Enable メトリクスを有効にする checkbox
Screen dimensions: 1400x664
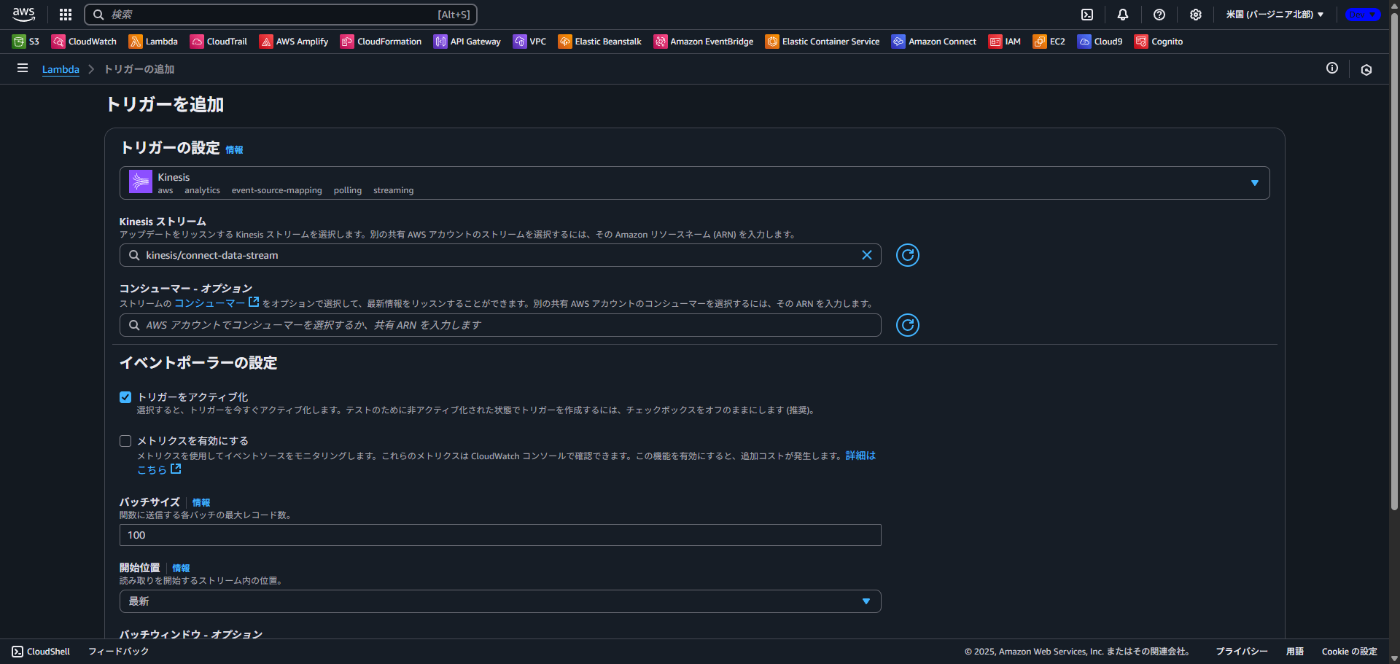125,440
